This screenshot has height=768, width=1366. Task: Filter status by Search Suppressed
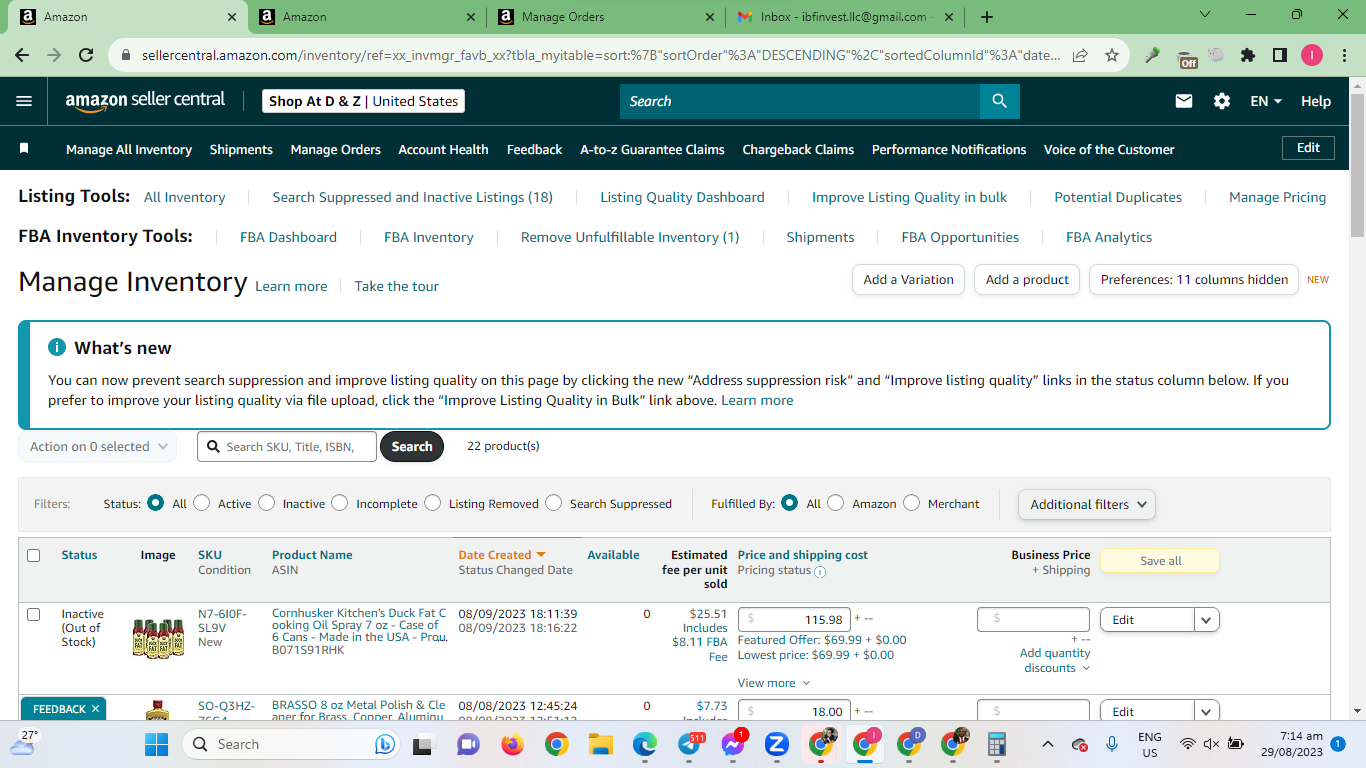click(x=553, y=503)
